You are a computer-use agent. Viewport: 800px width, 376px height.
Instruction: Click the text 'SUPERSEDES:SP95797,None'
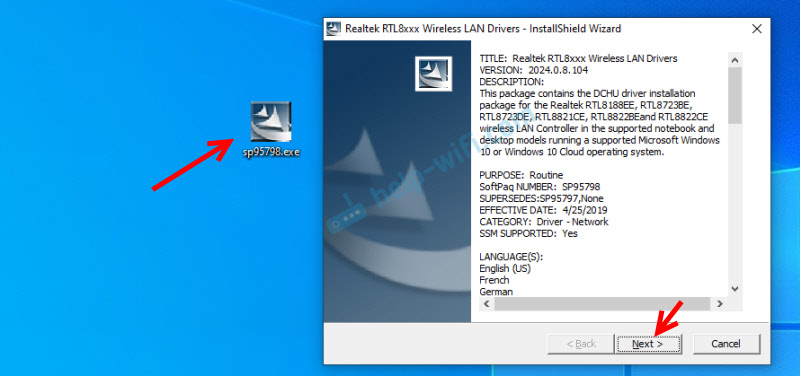coord(542,198)
